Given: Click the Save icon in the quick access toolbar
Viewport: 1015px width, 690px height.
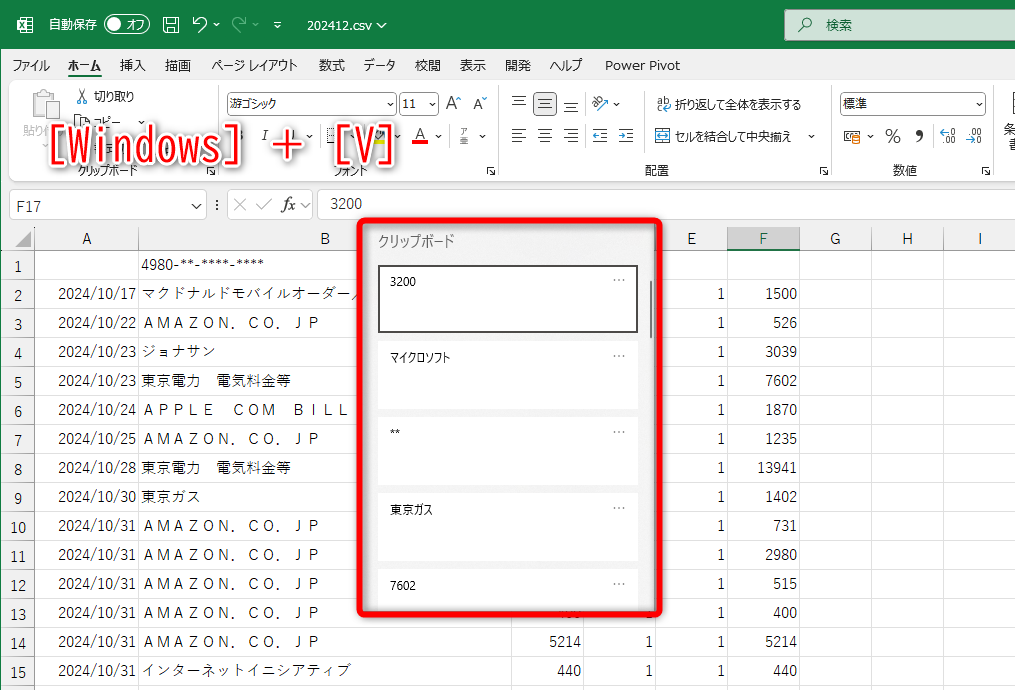Looking at the screenshot, I should tap(169, 25).
